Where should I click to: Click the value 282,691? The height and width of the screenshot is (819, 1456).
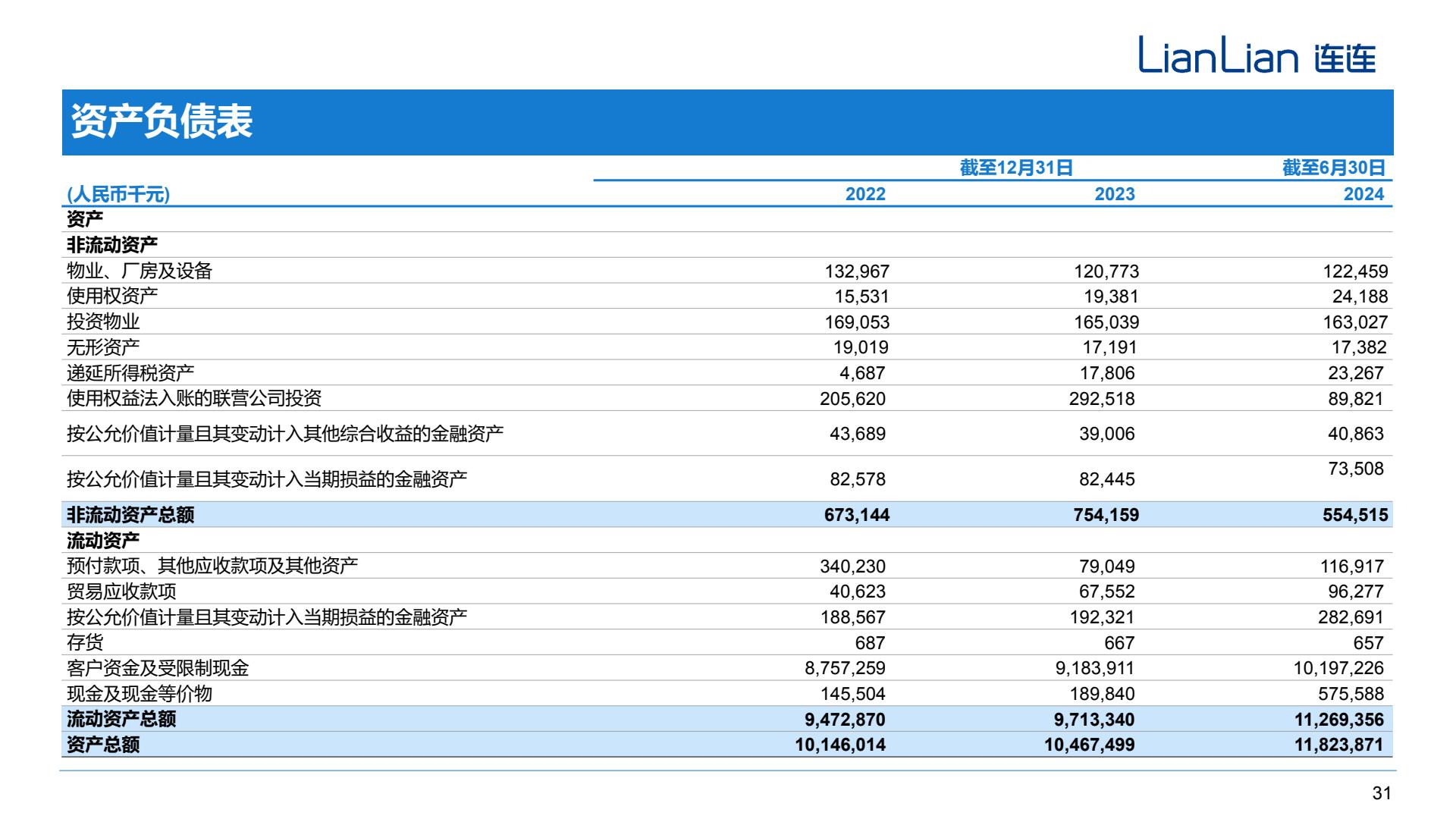tap(1351, 617)
